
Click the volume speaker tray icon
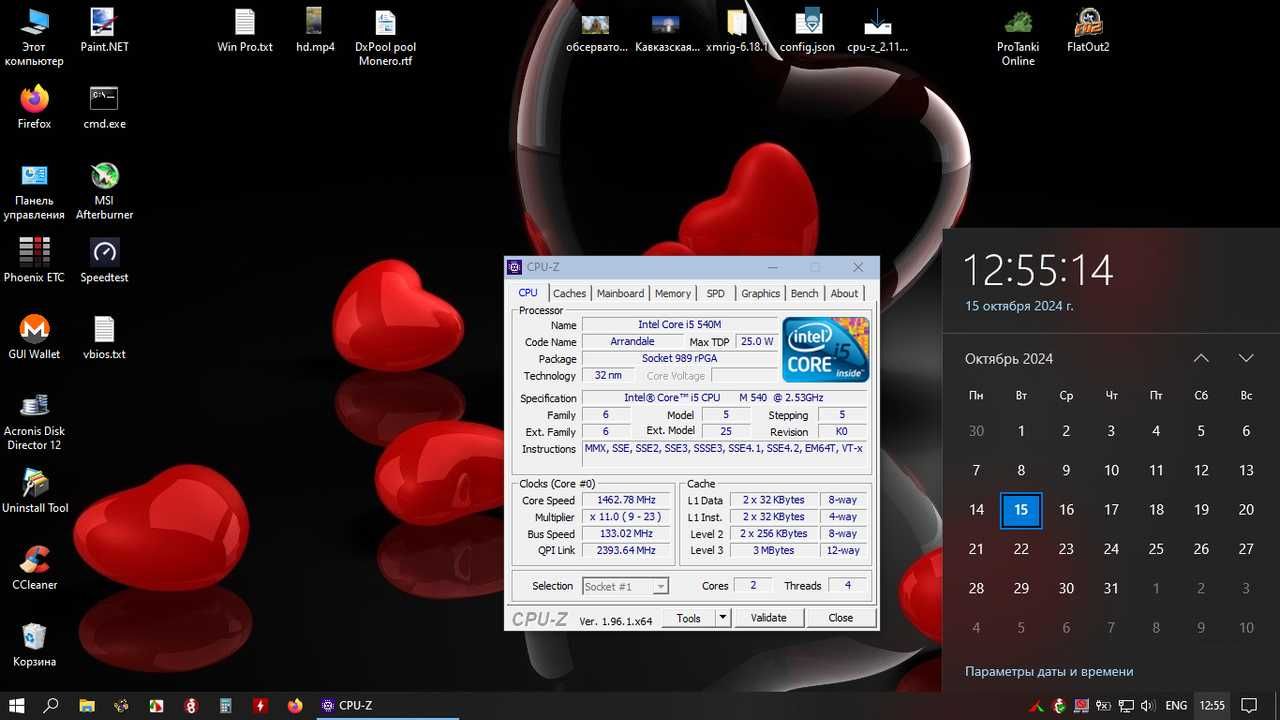(x=1148, y=705)
